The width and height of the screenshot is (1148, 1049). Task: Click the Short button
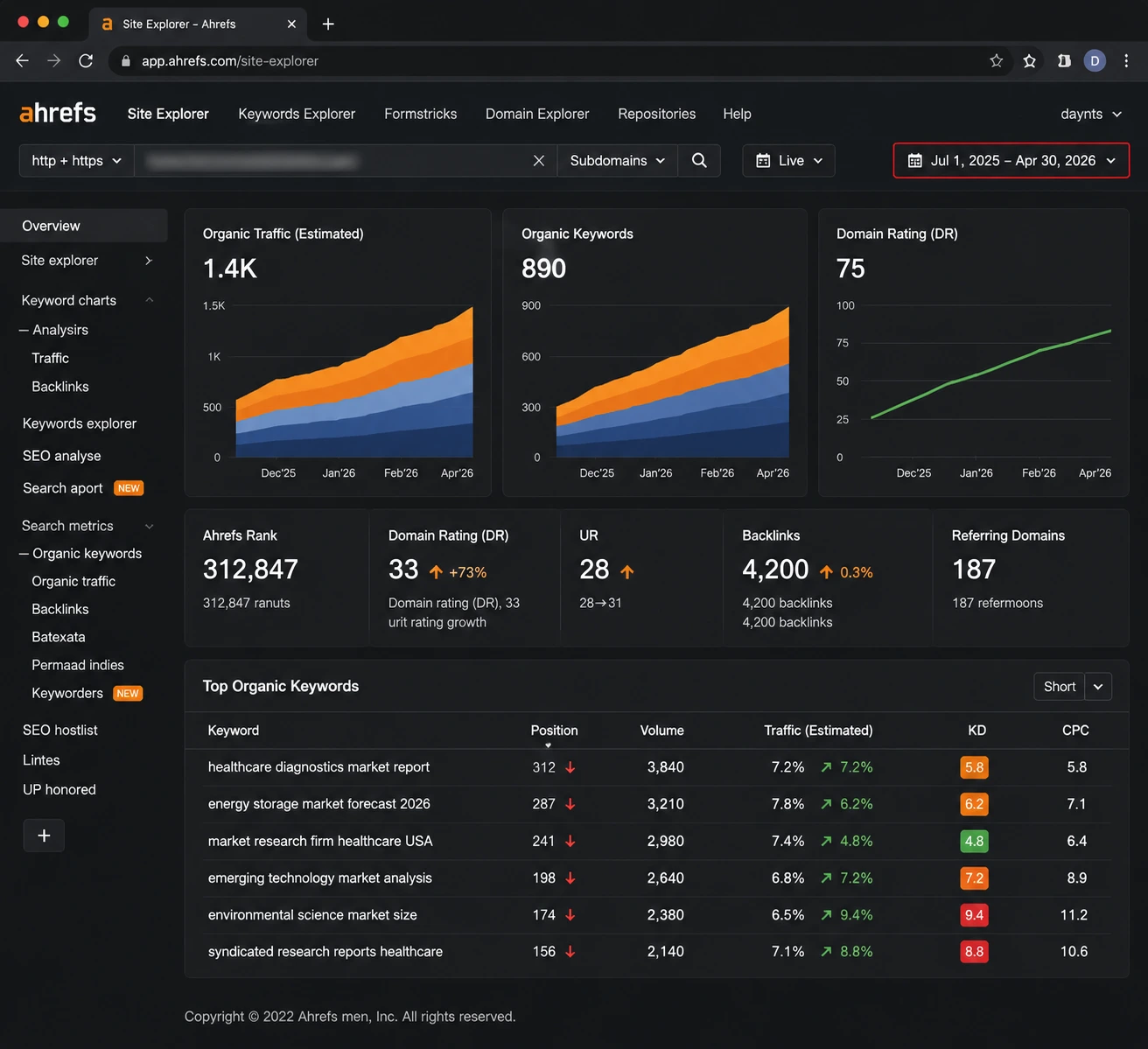click(x=1060, y=687)
